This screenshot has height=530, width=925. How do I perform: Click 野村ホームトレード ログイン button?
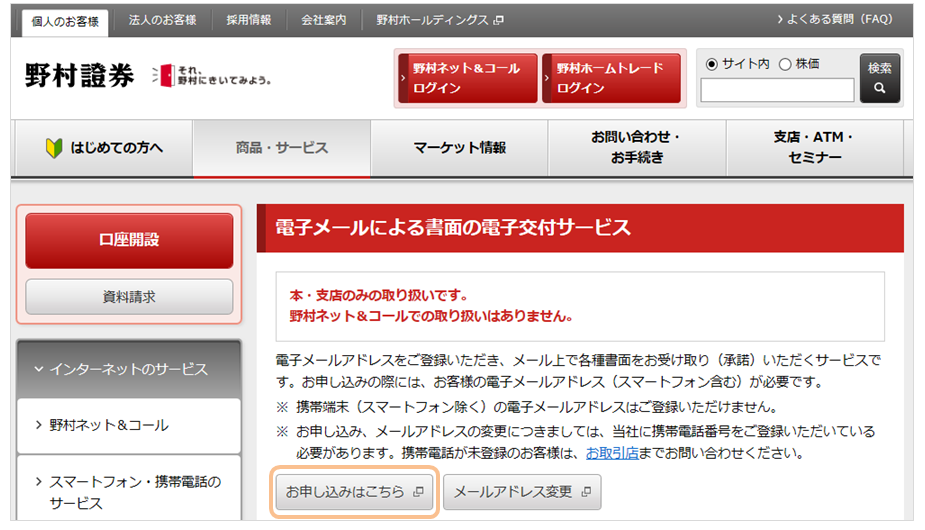coord(611,78)
